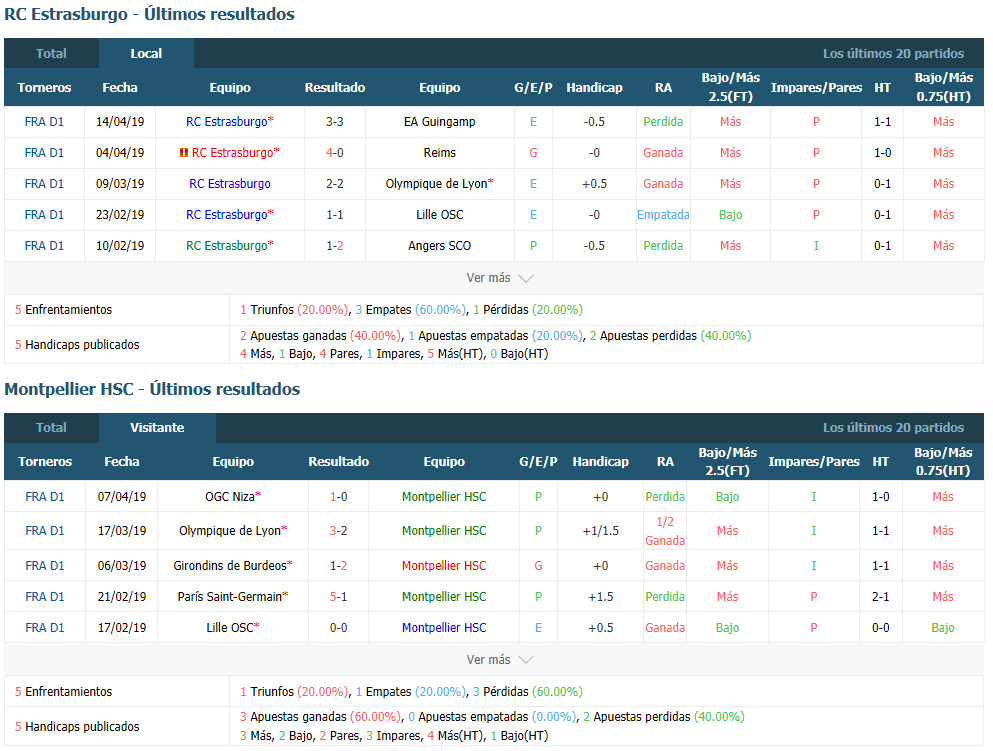Click 5 Handicaps publicados under Montpellier table
The image size is (993, 751).
pyautogui.click(x=77, y=726)
